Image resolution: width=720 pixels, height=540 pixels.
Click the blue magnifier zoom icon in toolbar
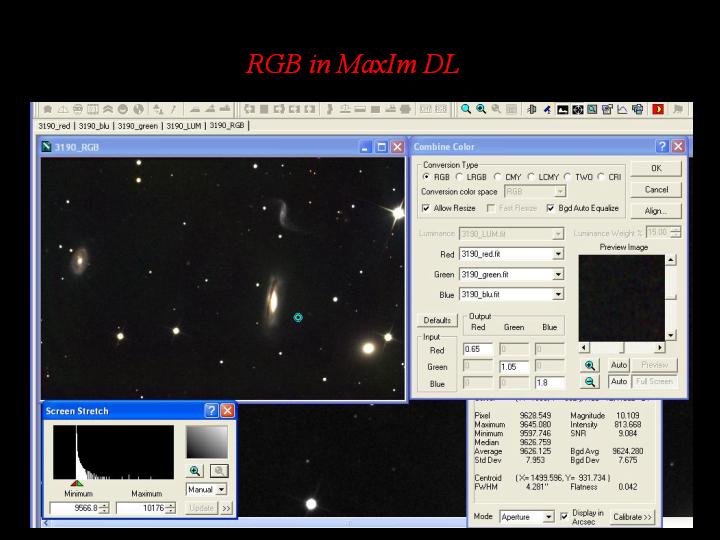tap(466, 109)
